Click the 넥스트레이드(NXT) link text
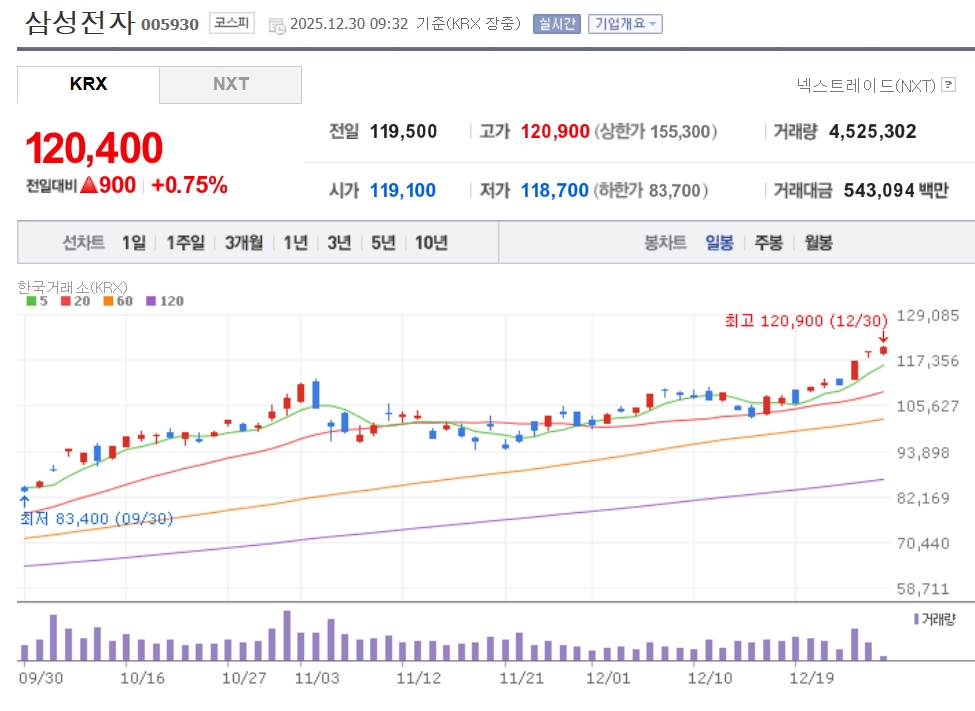The width and height of the screenshot is (975, 711). [866, 86]
